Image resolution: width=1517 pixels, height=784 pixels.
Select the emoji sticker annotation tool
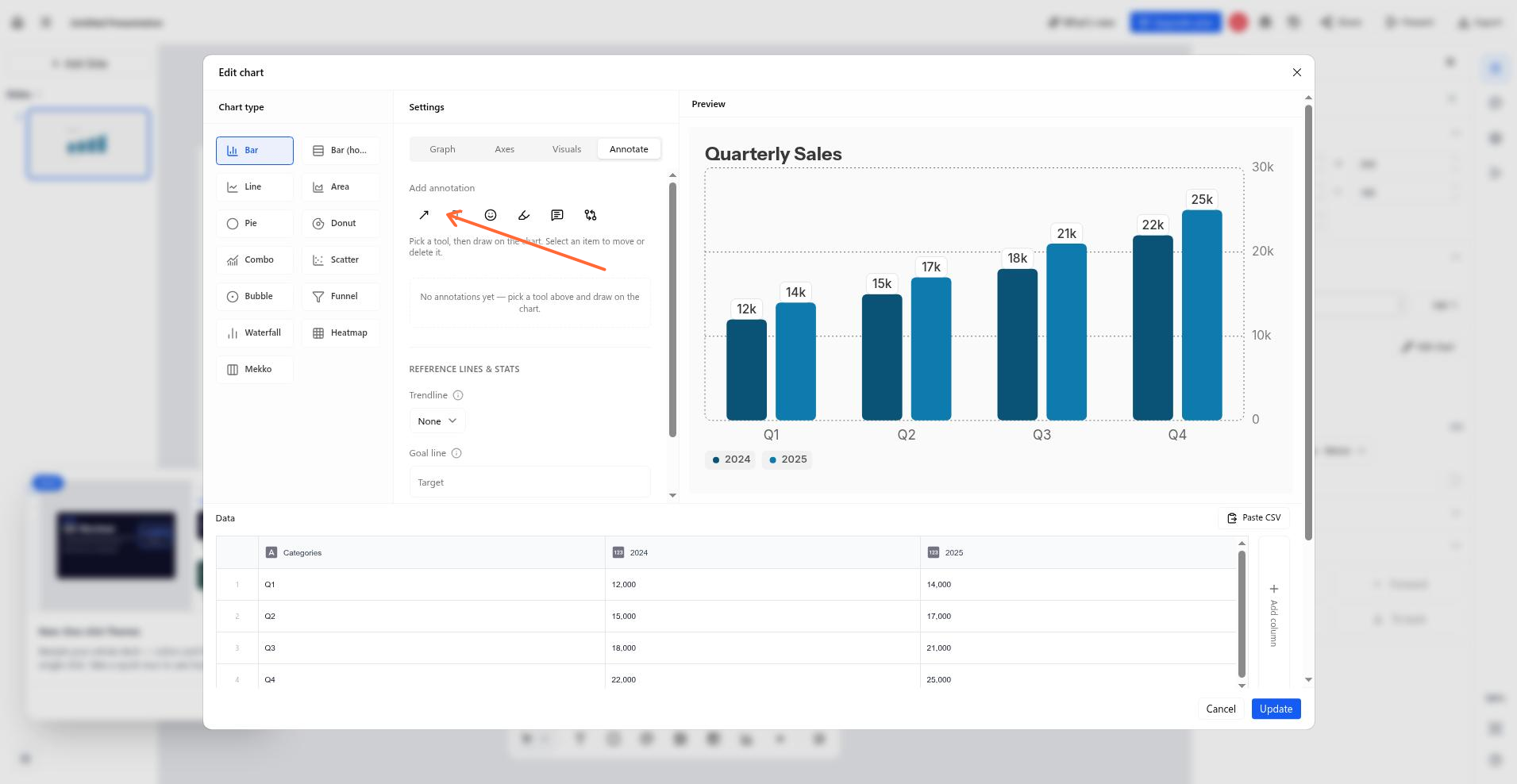pyautogui.click(x=491, y=215)
